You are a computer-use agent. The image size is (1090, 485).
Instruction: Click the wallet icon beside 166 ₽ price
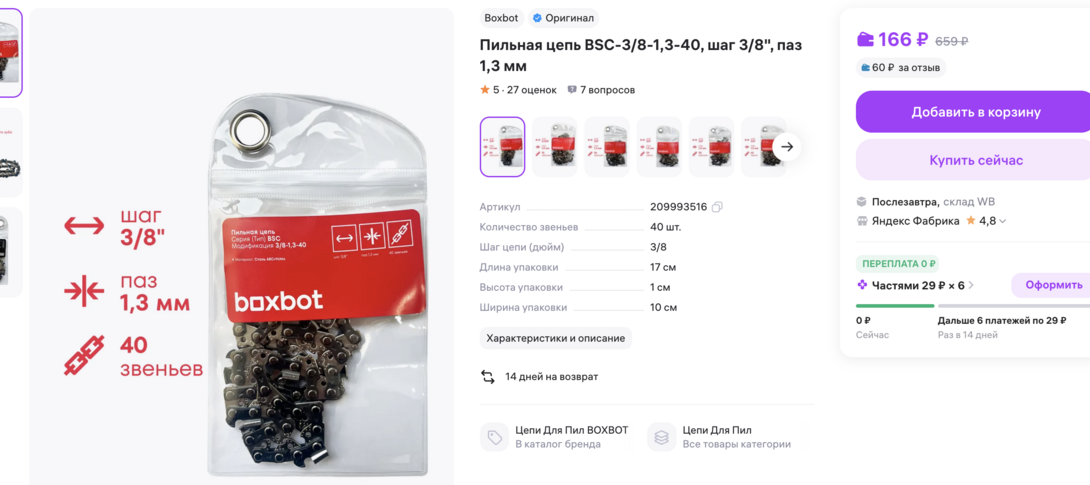point(865,40)
